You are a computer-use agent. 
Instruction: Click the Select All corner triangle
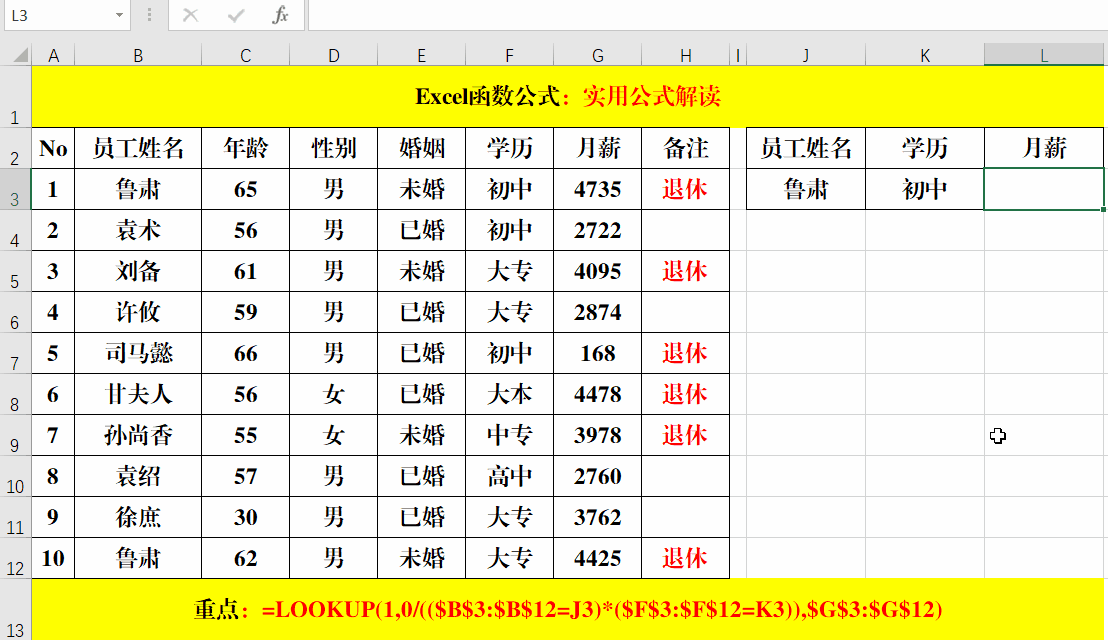click(21, 55)
